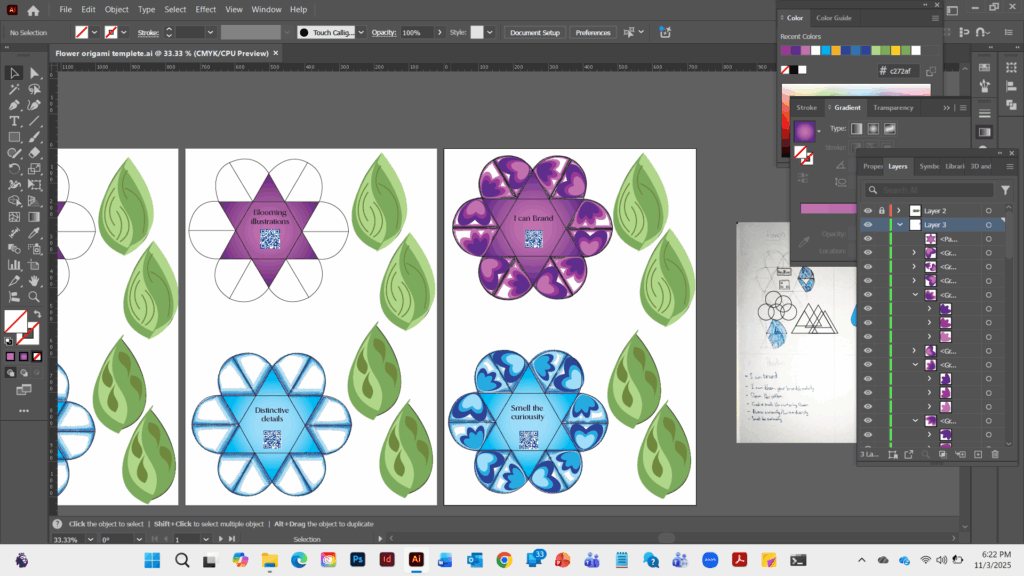The width and height of the screenshot is (1024, 576).
Task: Select the Type tool
Action: (14, 121)
